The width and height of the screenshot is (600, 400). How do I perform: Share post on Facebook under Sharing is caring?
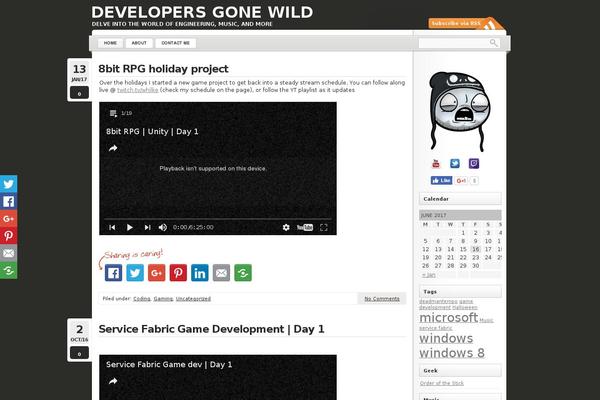pyautogui.click(x=113, y=273)
